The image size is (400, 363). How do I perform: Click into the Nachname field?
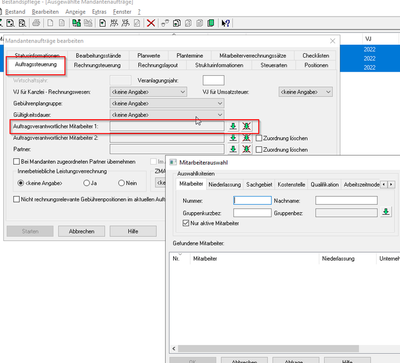coord(346,200)
